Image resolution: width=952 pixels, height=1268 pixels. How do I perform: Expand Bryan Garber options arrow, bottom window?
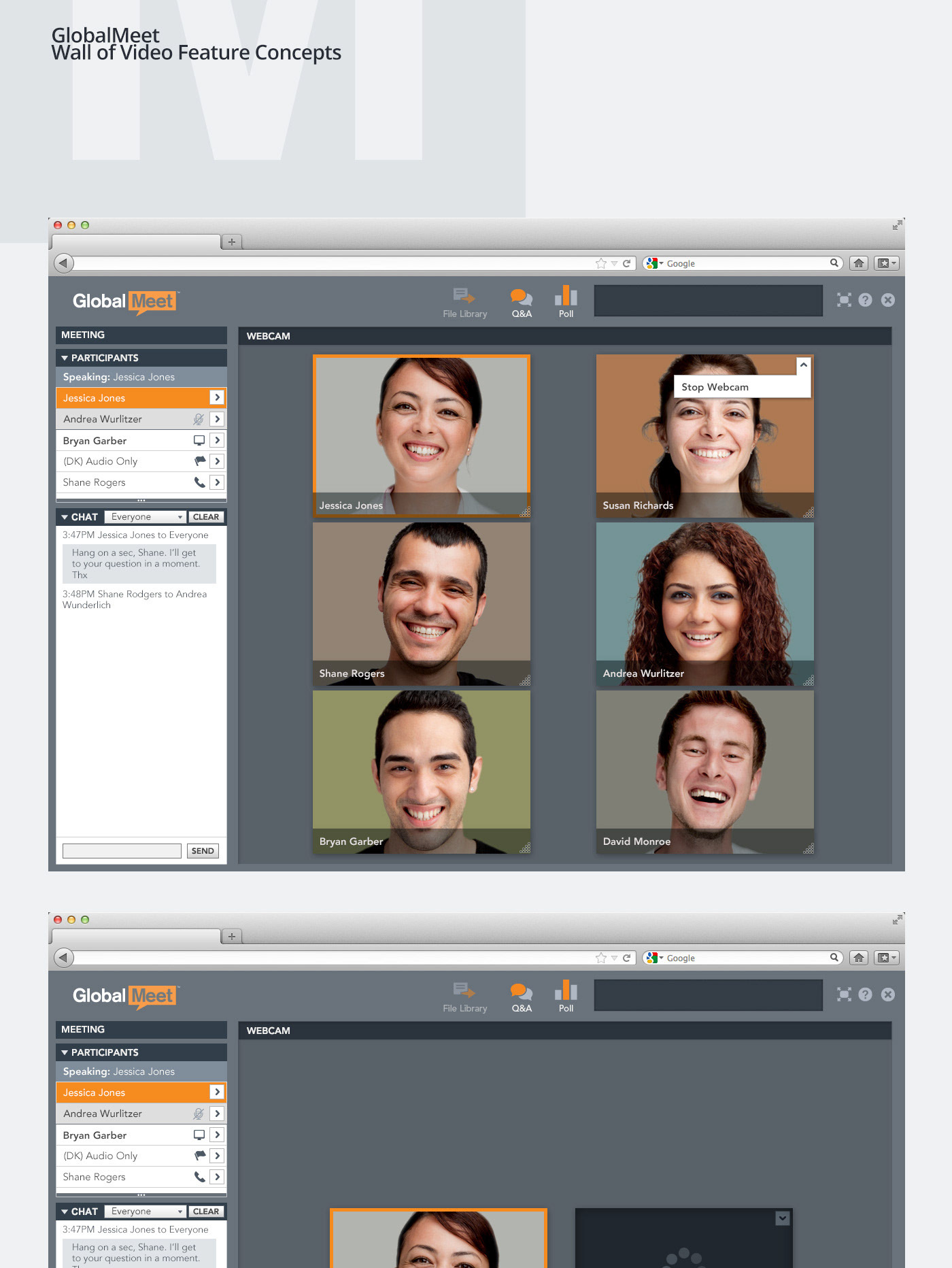pos(217,1135)
